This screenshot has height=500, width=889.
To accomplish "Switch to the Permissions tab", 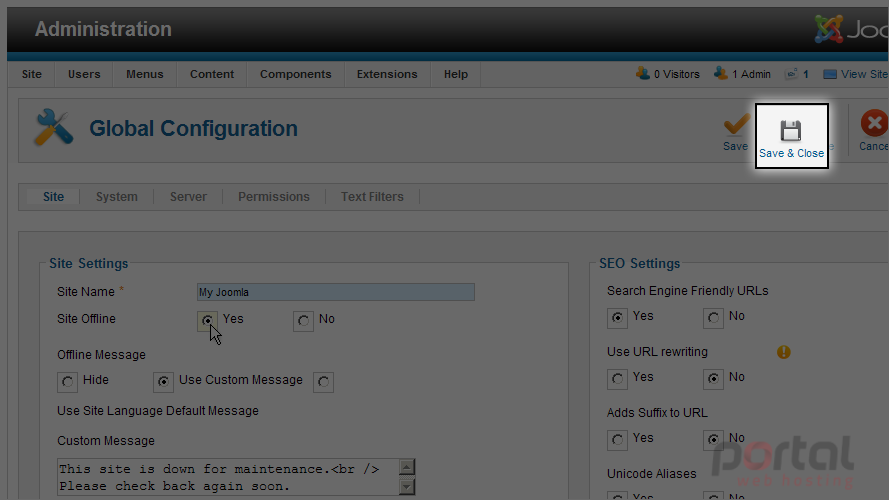I will pos(274,197).
